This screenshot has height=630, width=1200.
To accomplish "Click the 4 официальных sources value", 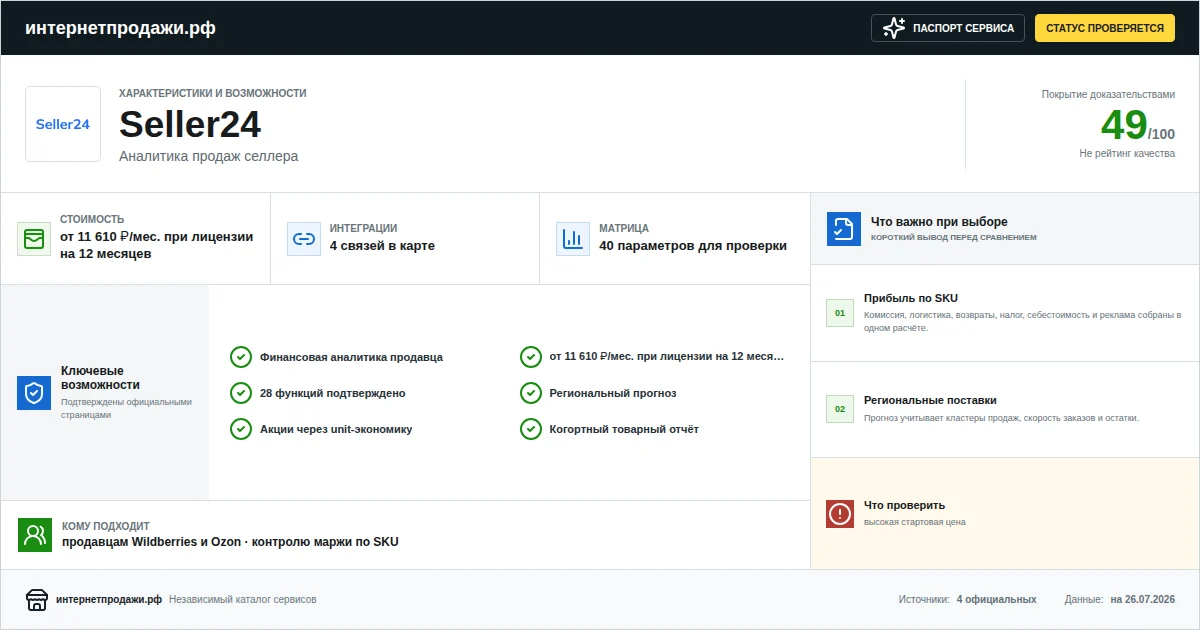I will 996,600.
